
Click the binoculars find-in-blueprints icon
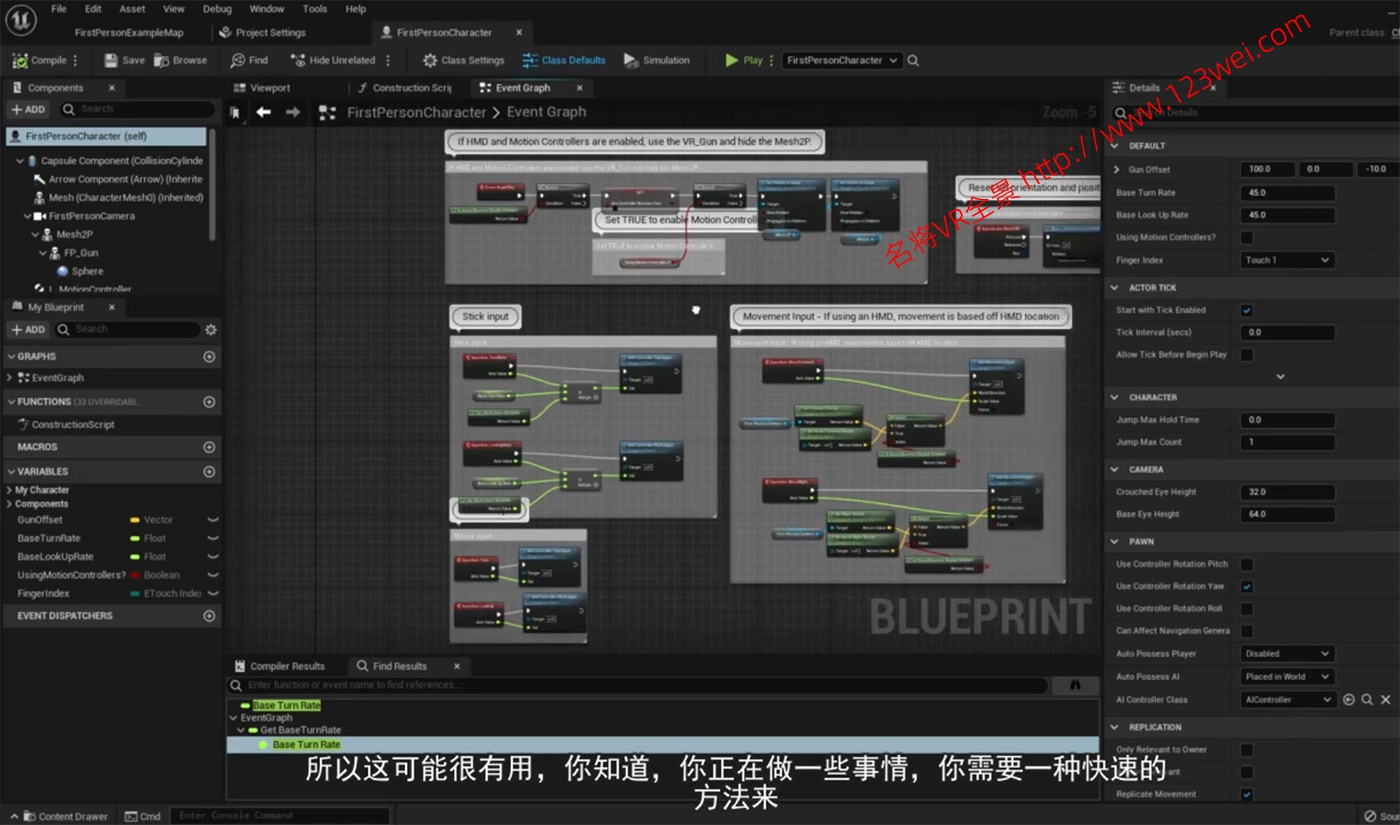pyautogui.click(x=1076, y=685)
